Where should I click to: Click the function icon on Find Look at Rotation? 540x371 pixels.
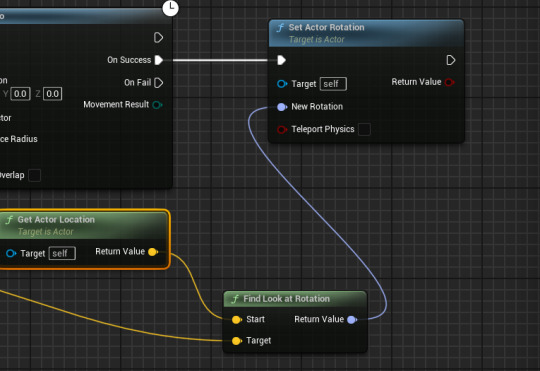click(235, 299)
